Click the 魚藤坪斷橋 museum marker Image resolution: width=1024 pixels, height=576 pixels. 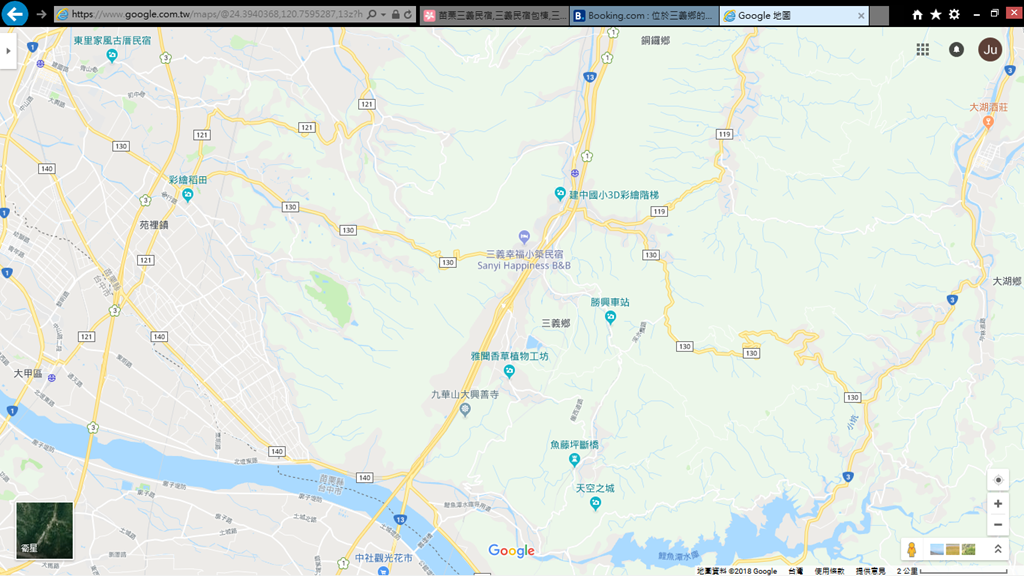[x=574, y=460]
